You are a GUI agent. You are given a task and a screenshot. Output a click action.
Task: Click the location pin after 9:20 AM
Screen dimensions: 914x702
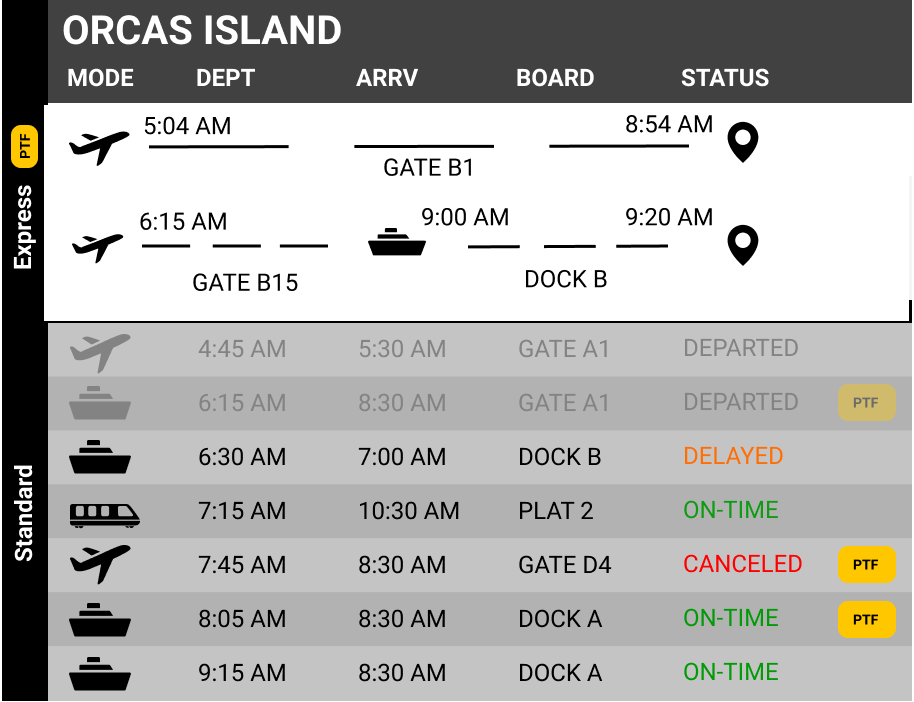[x=743, y=245]
